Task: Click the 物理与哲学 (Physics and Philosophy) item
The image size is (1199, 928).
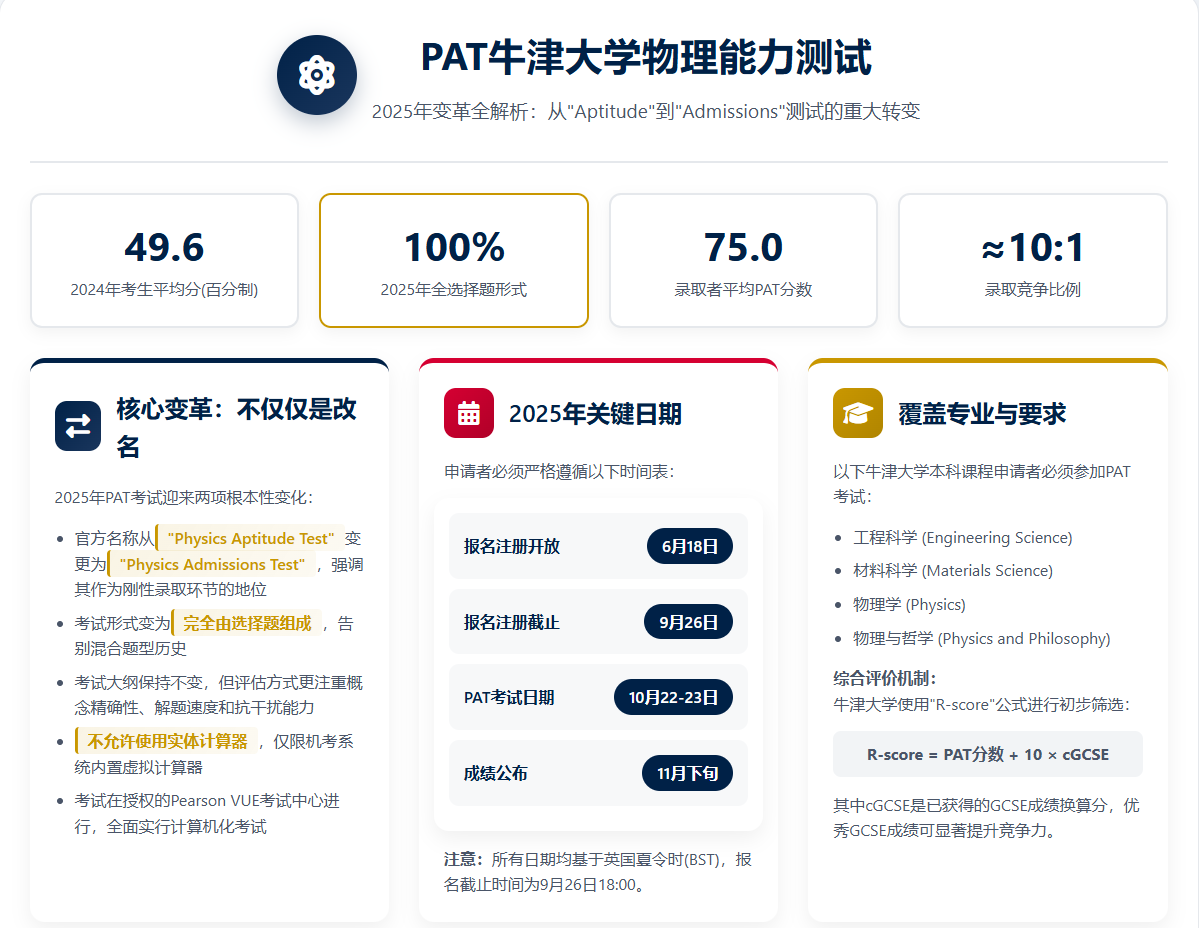Action: point(981,638)
